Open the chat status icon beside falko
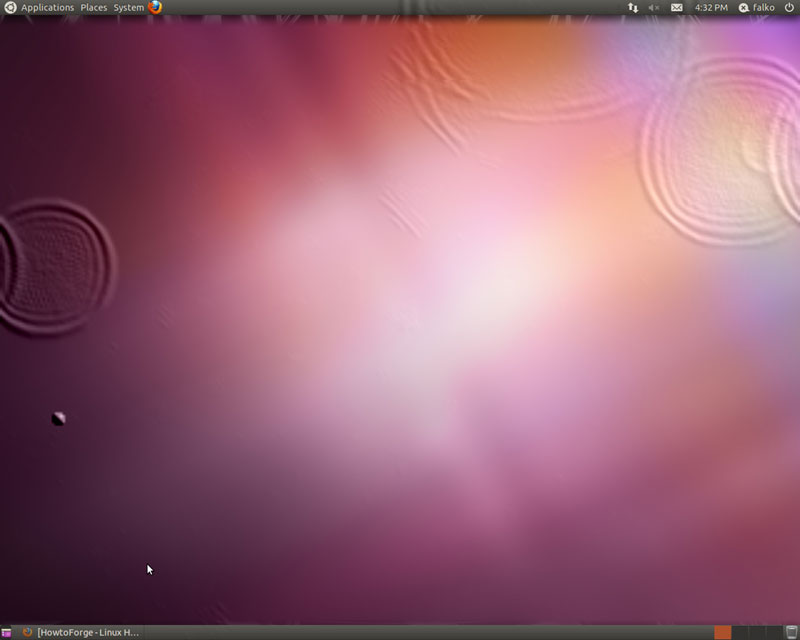 (744, 8)
